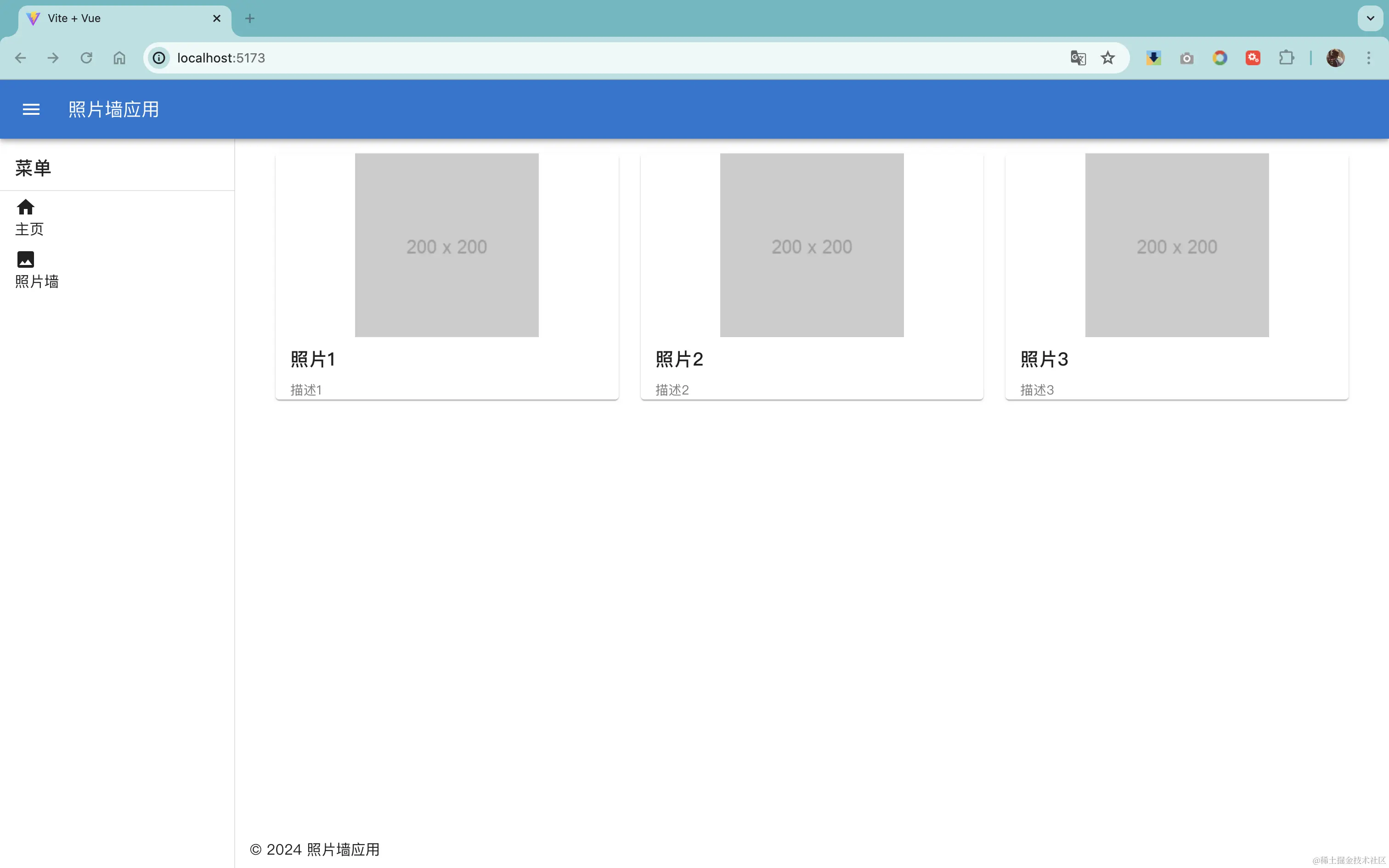Image resolution: width=1389 pixels, height=868 pixels.
Task: Open a new browser tab
Action: click(250, 18)
